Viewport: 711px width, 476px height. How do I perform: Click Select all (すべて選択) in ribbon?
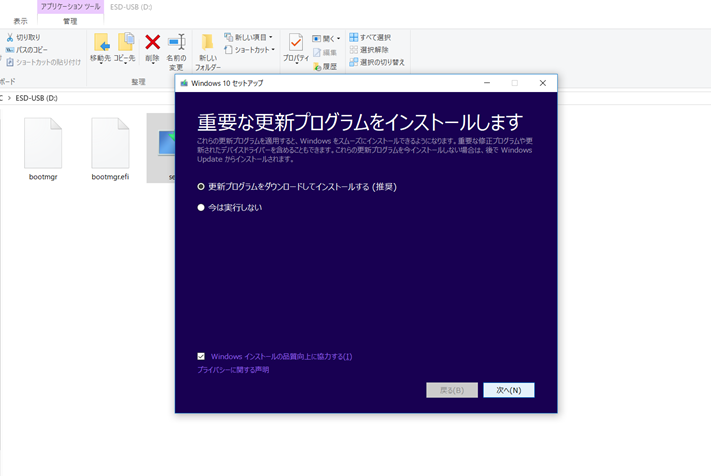[370, 38]
